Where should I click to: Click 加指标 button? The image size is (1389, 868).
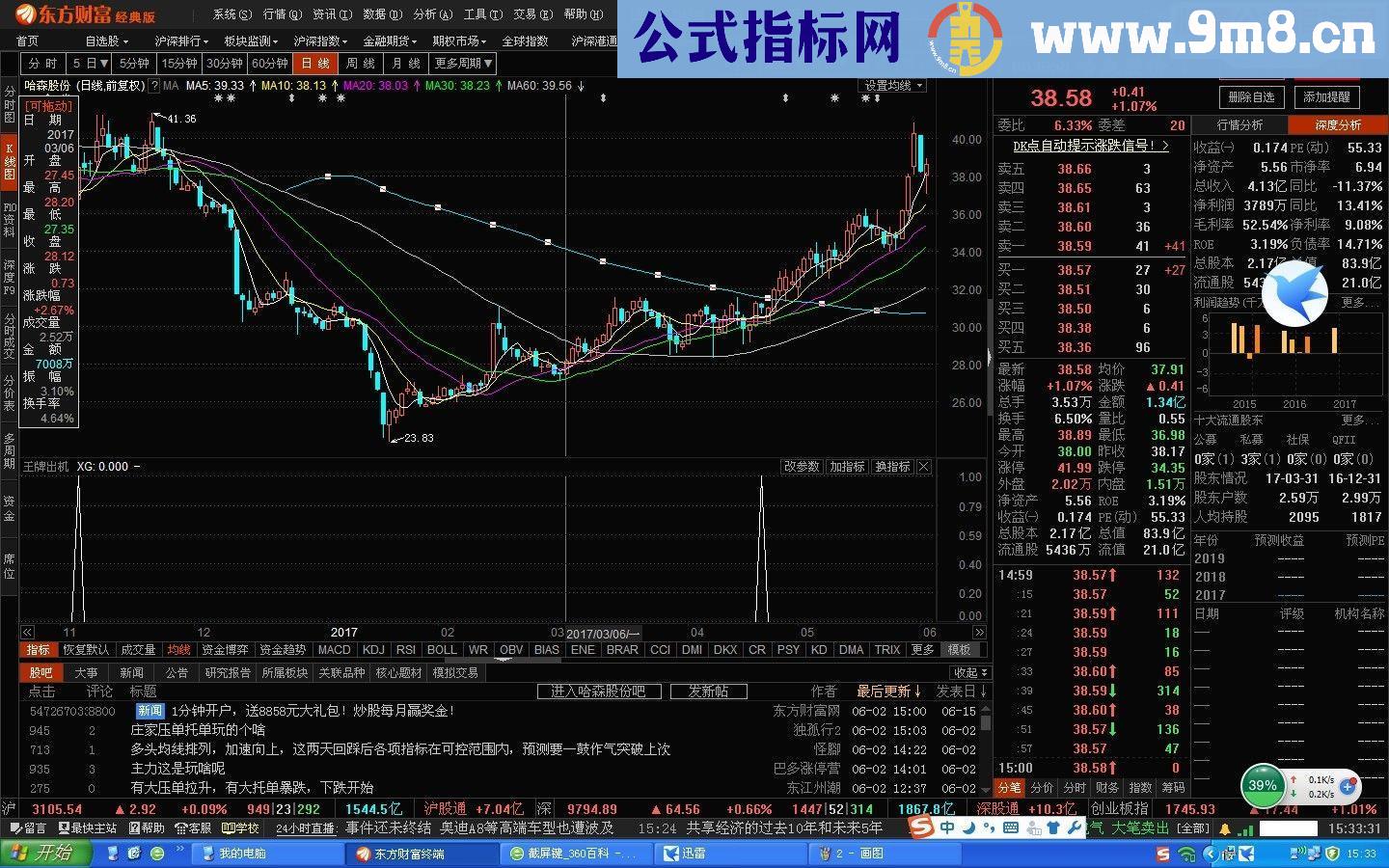(847, 467)
